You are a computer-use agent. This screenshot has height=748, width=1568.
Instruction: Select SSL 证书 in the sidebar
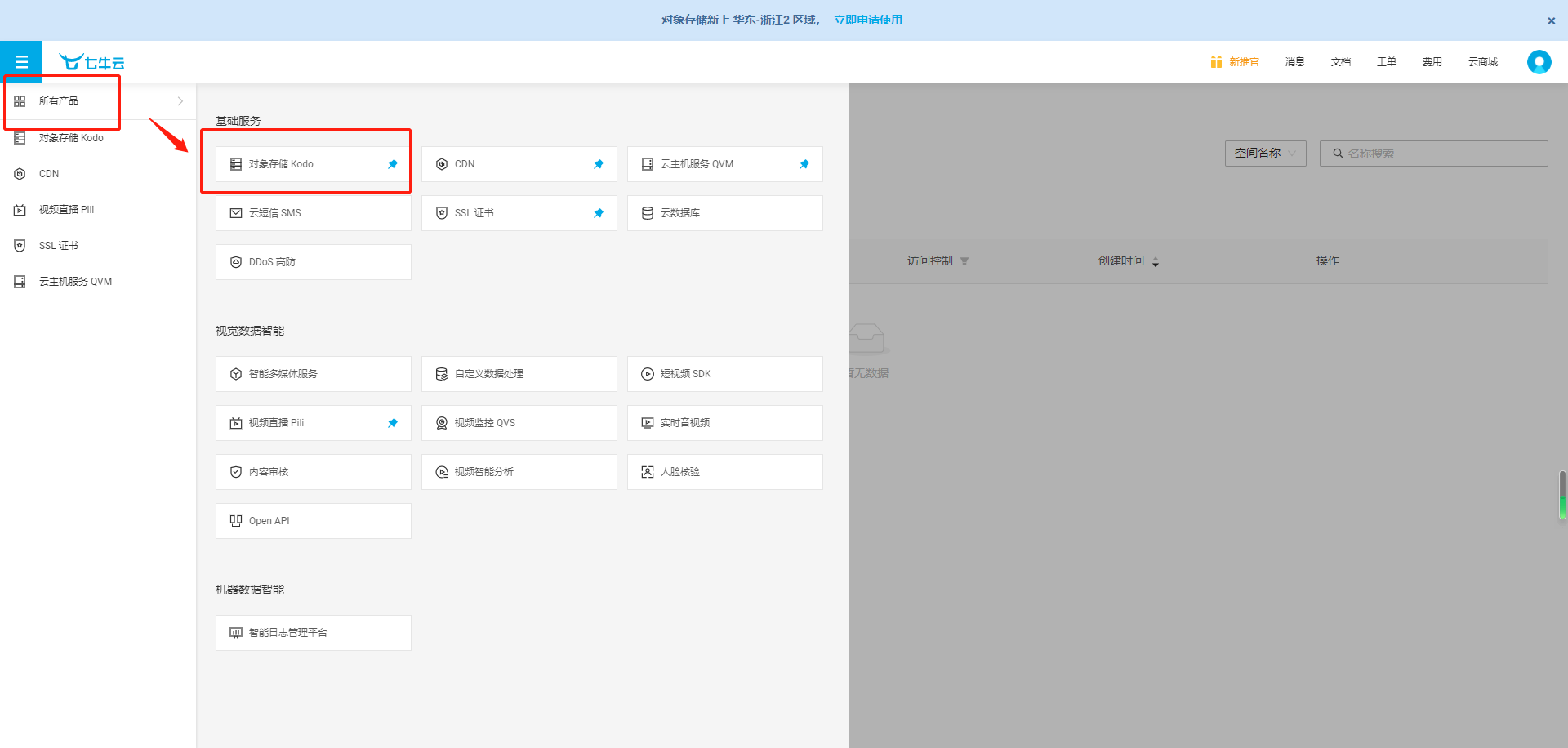(x=98, y=246)
